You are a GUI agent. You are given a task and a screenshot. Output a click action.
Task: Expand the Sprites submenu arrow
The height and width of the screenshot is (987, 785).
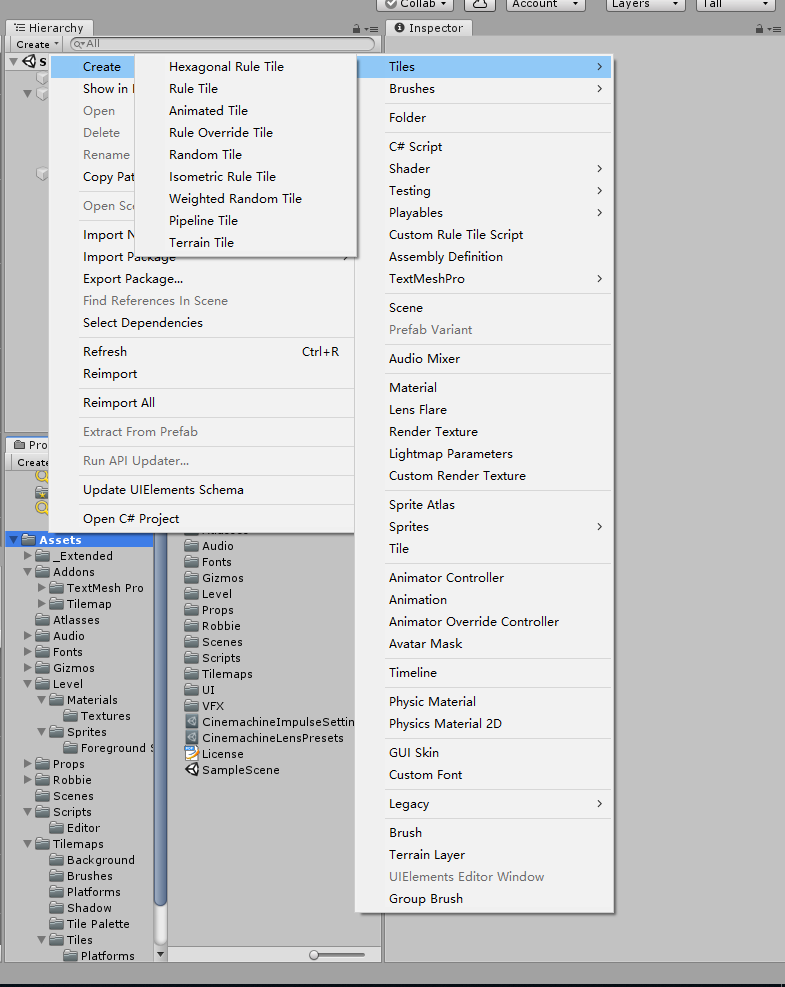(x=599, y=527)
